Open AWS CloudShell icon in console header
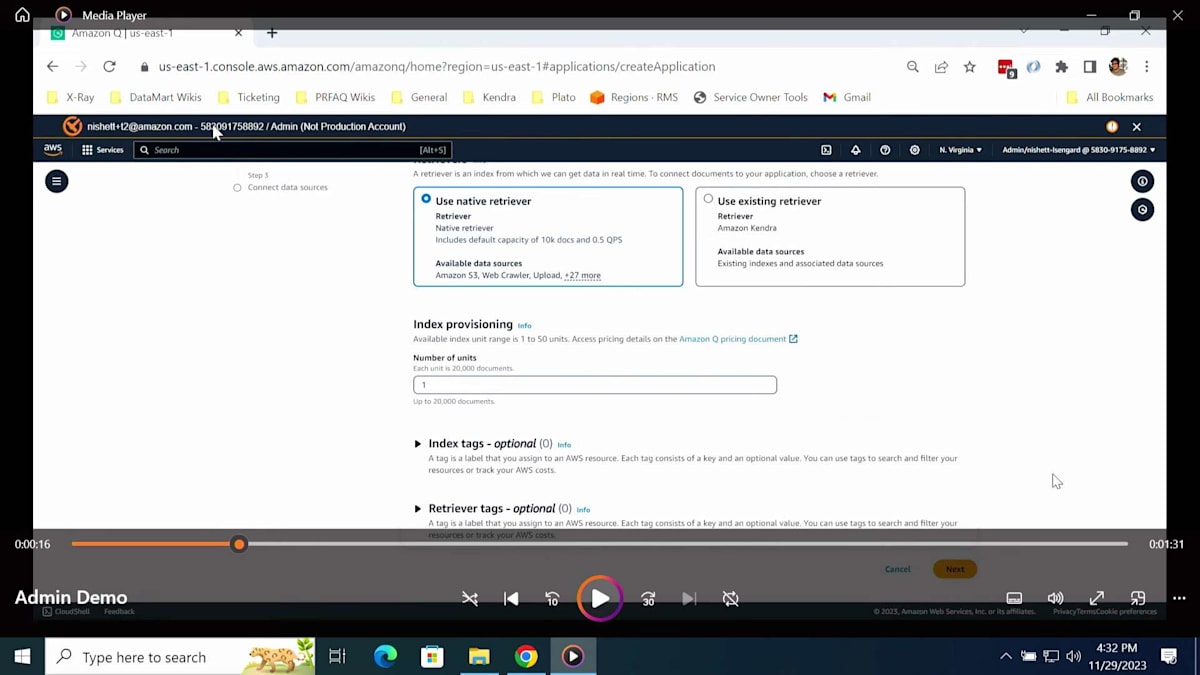The height and width of the screenshot is (675, 1200). [x=826, y=150]
